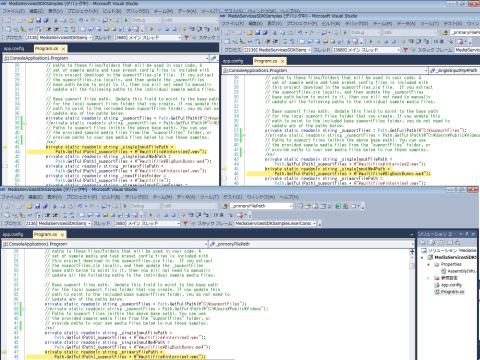480x360 pixels.
Task: Select Properties folder in Solution Explorer
Action: tap(448, 264)
